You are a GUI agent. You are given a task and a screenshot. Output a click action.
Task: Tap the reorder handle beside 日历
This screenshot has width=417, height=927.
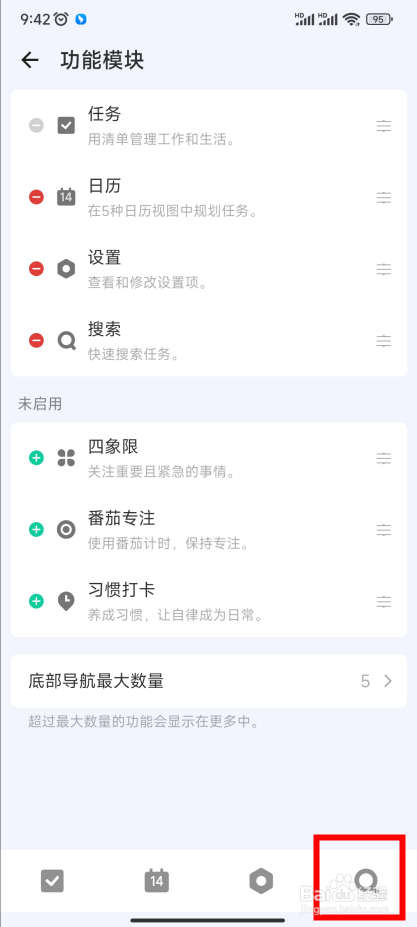tap(384, 197)
